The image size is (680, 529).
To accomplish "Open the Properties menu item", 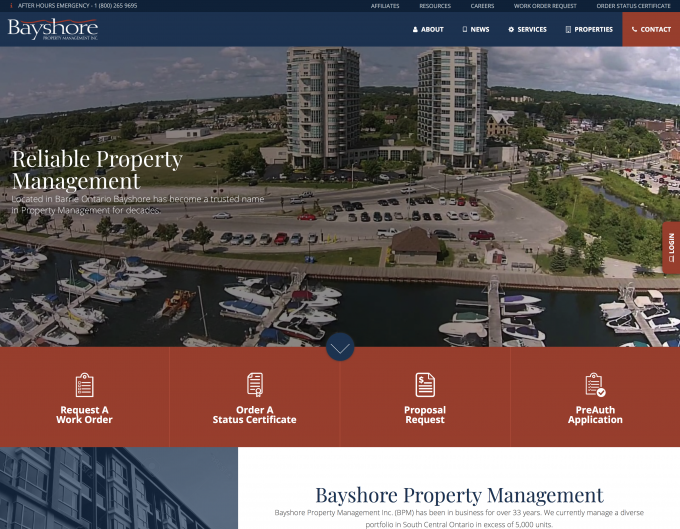I will click(588, 30).
